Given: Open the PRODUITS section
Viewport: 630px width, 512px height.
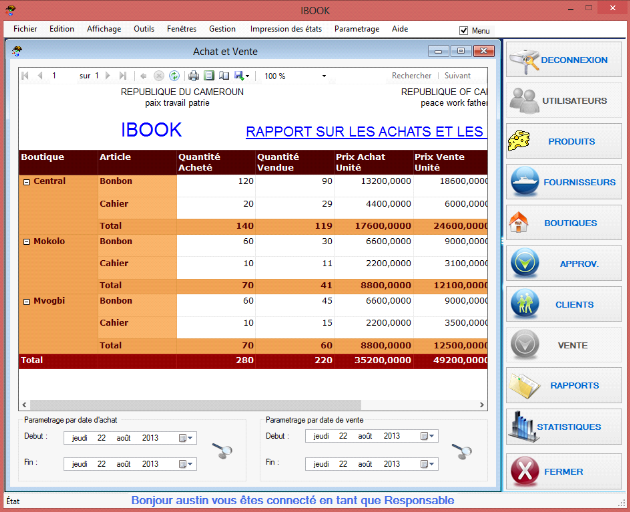Looking at the screenshot, I should coord(563,142).
